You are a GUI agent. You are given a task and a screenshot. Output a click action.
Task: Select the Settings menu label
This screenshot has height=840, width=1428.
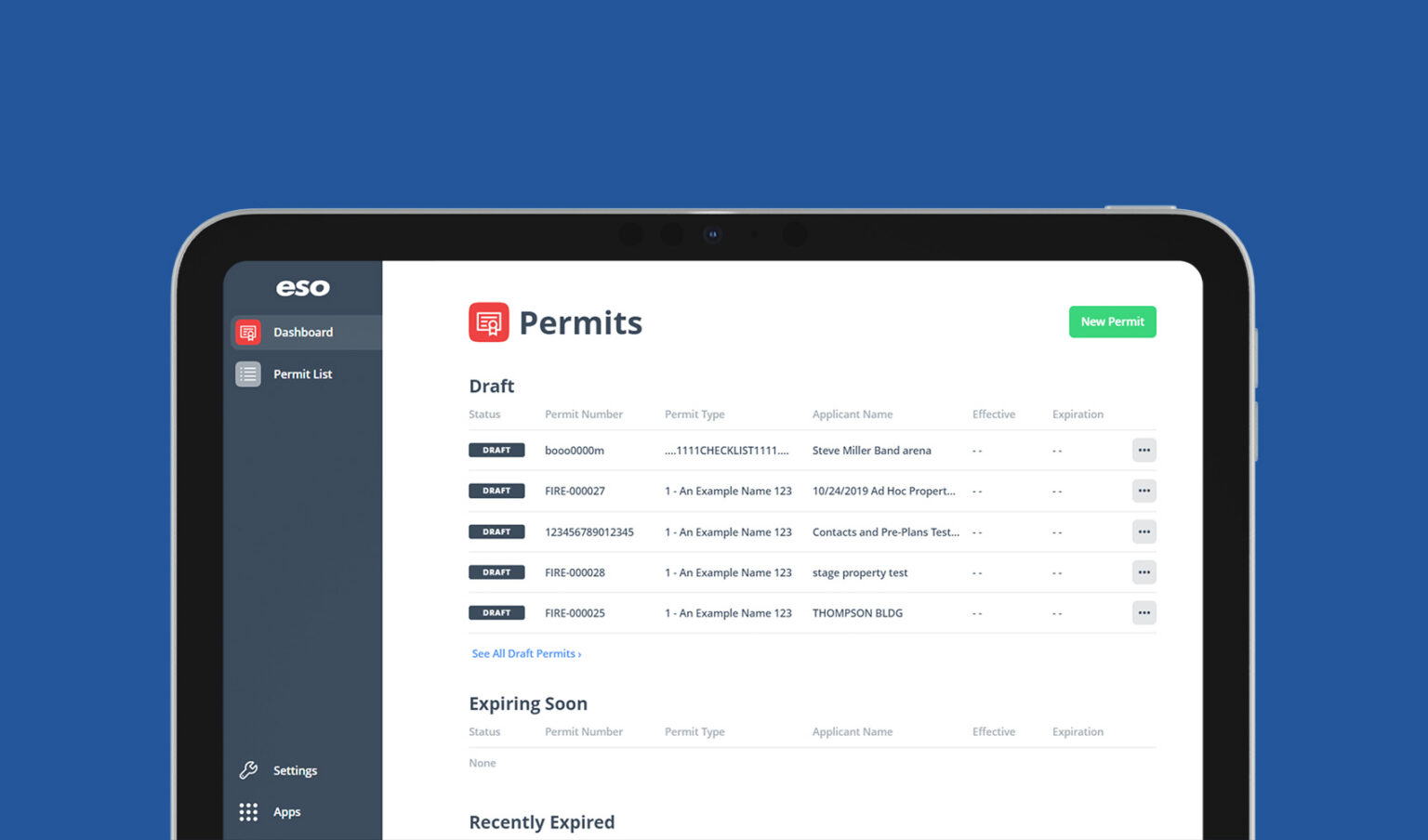(x=295, y=770)
